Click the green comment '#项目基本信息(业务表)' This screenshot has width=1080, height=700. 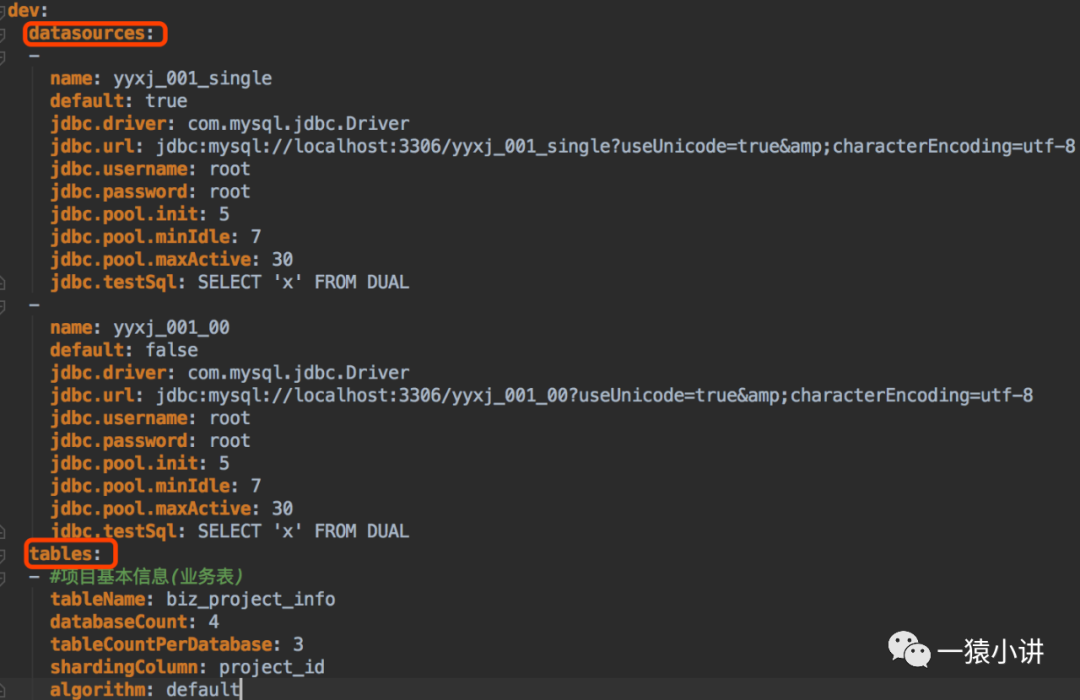(146, 576)
